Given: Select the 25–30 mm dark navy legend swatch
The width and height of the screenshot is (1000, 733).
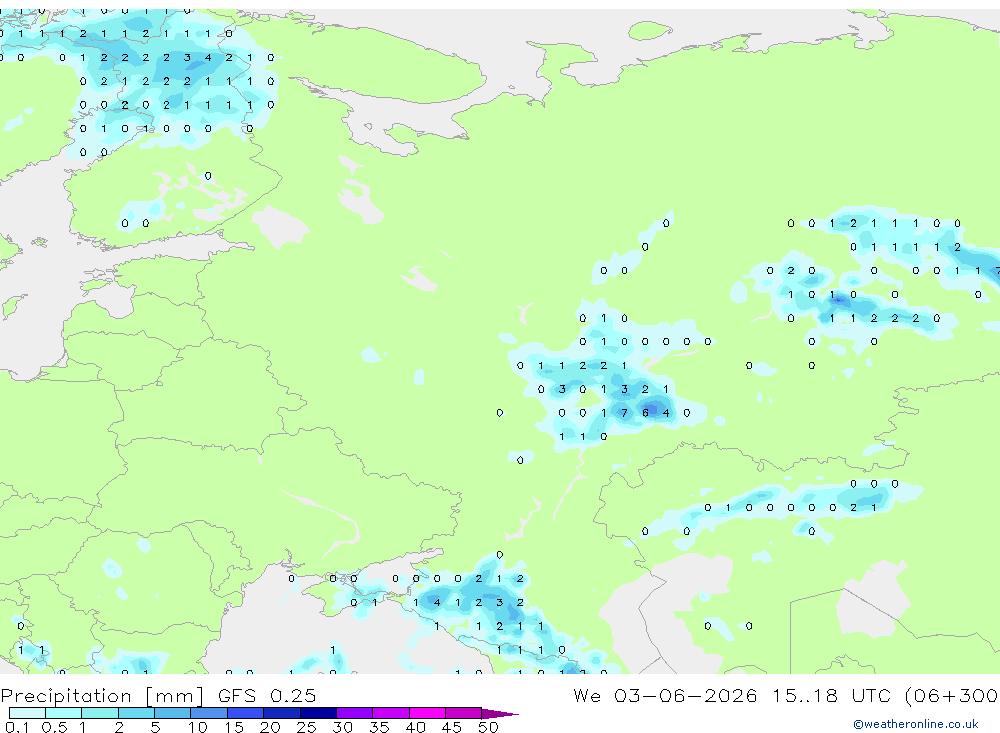Looking at the screenshot, I should pos(318,713).
